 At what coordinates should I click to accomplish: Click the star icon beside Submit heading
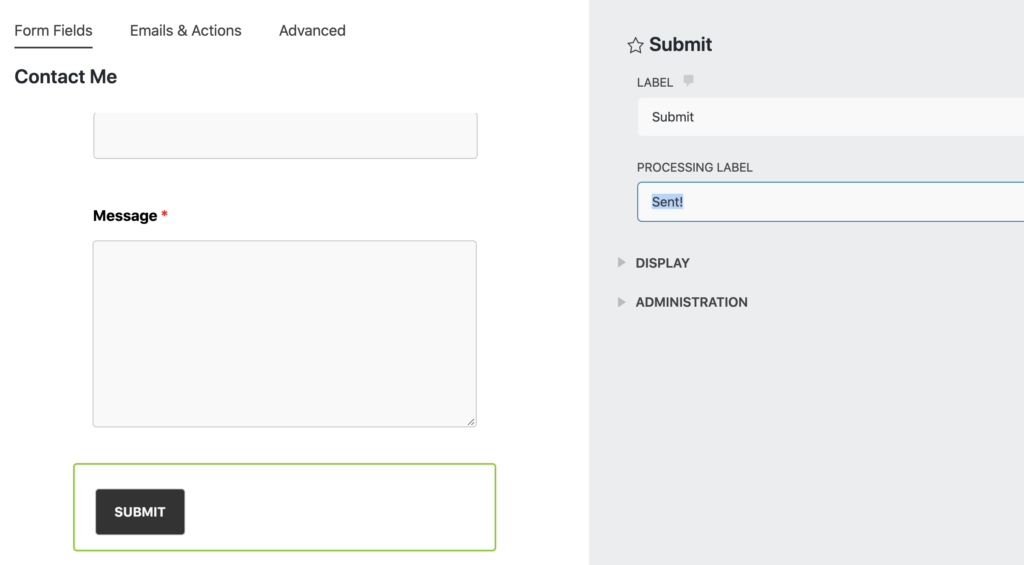tap(635, 45)
